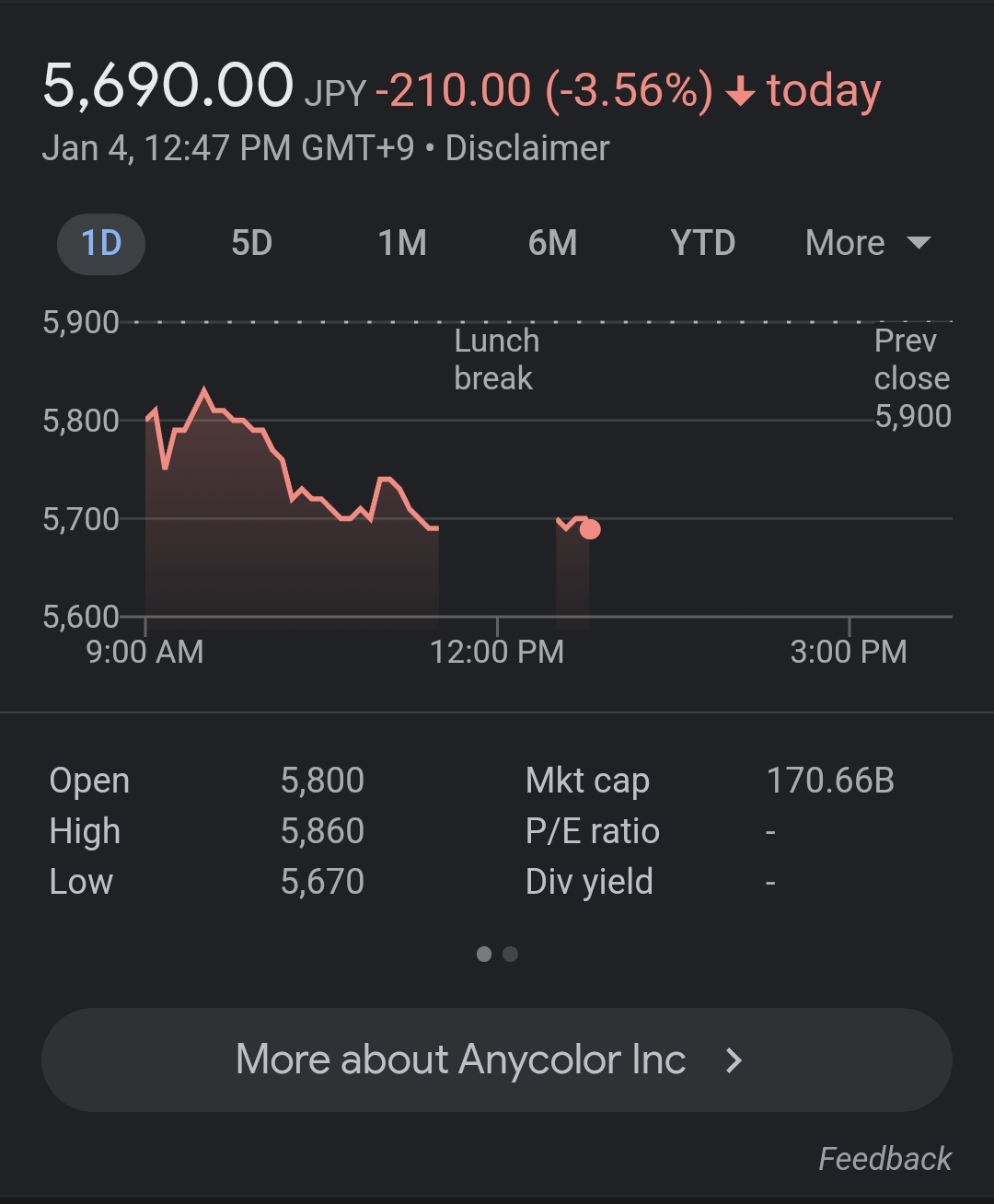
Task: Open More about Anycolor Inc
Action: tap(497, 1059)
